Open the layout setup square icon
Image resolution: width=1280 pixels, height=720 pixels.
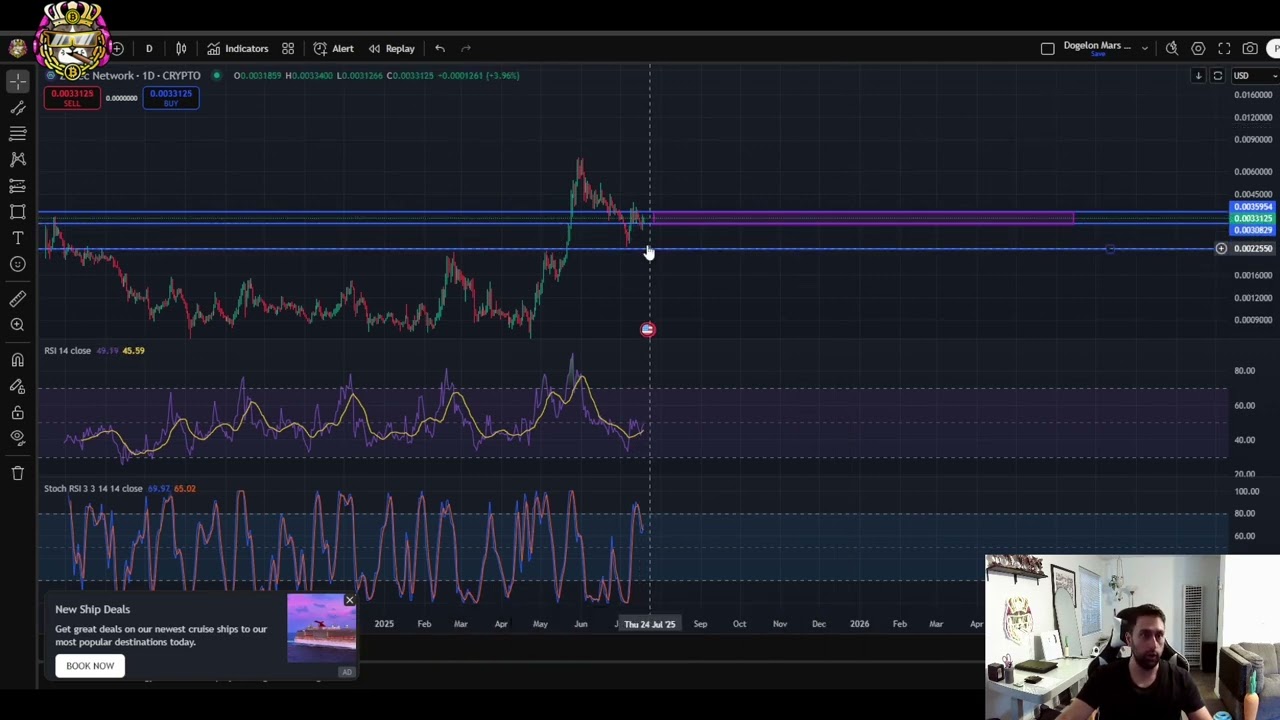[x=1048, y=48]
